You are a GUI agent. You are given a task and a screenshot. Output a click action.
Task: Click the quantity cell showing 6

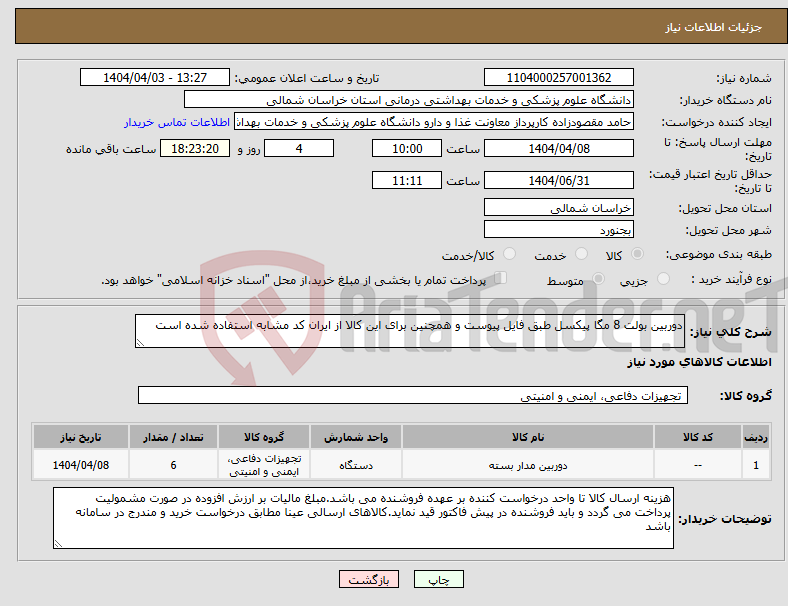tap(173, 465)
